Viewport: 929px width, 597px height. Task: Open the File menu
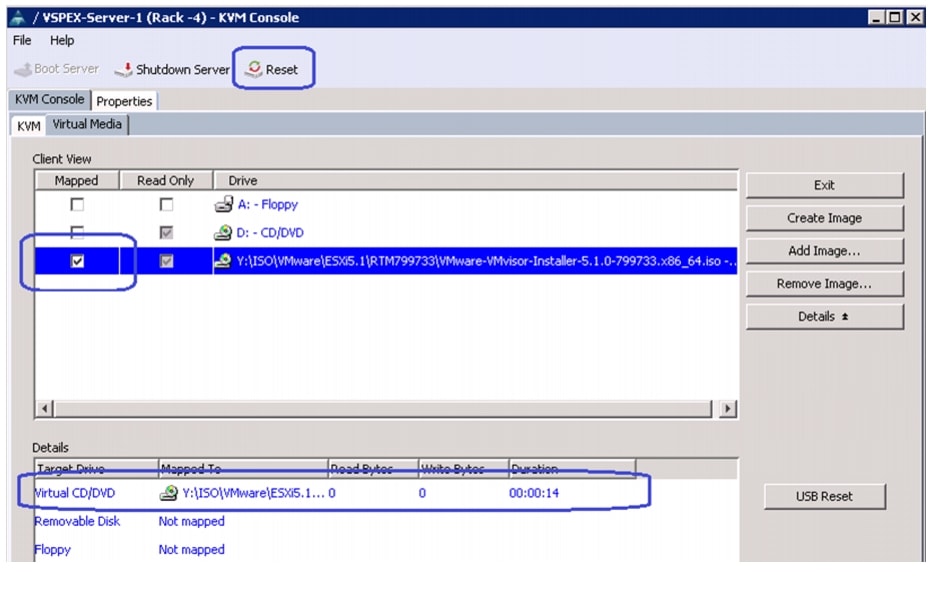(22, 40)
